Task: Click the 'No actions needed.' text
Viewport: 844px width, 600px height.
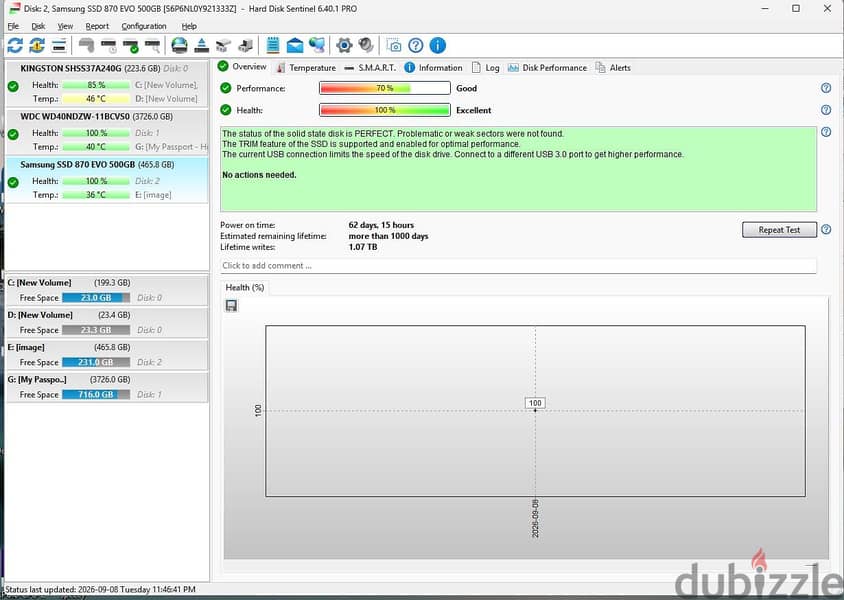Action: [259, 175]
